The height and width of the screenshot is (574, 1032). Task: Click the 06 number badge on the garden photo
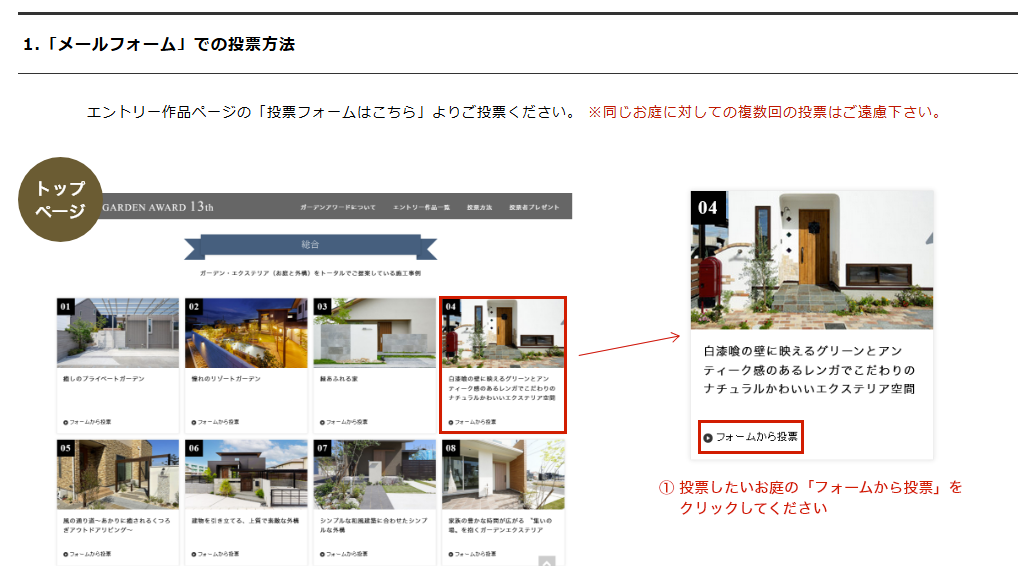[194, 449]
